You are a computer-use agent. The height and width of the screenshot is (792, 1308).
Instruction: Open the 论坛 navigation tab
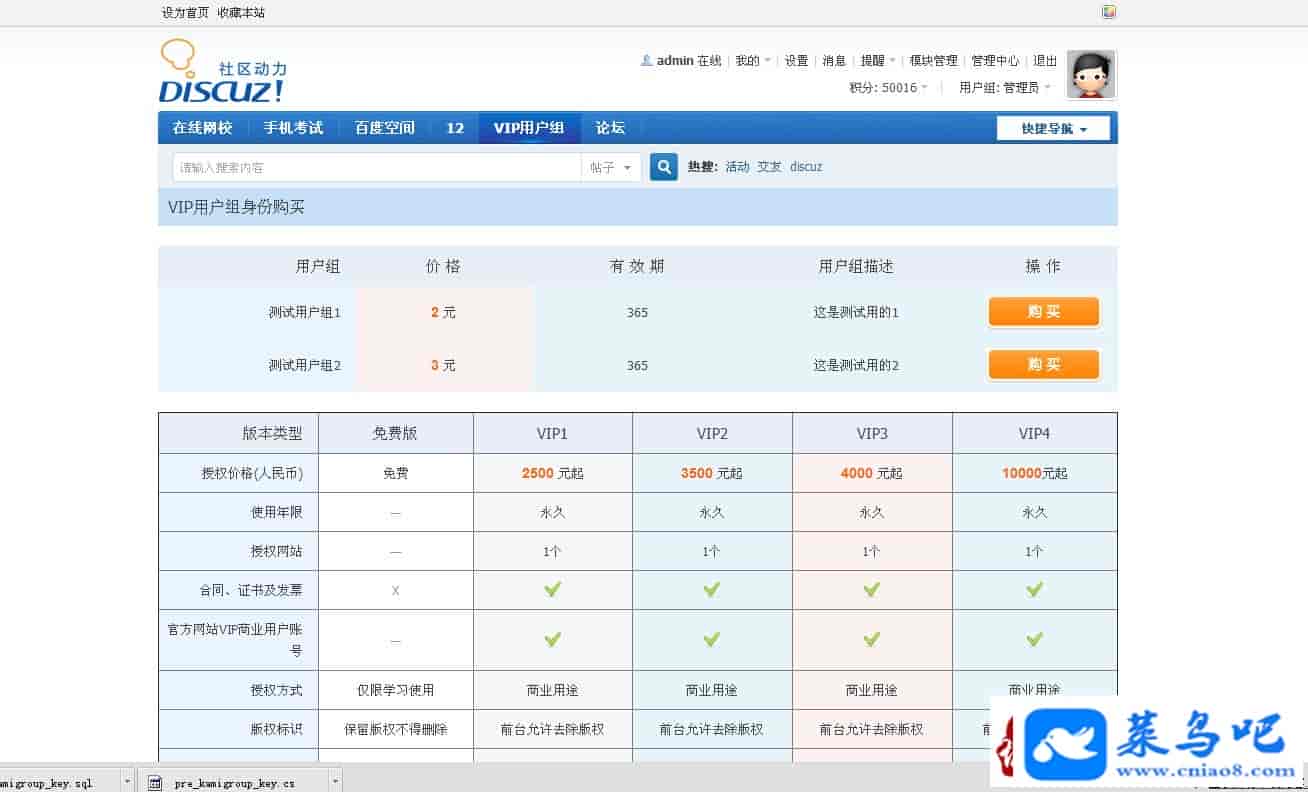click(610, 128)
